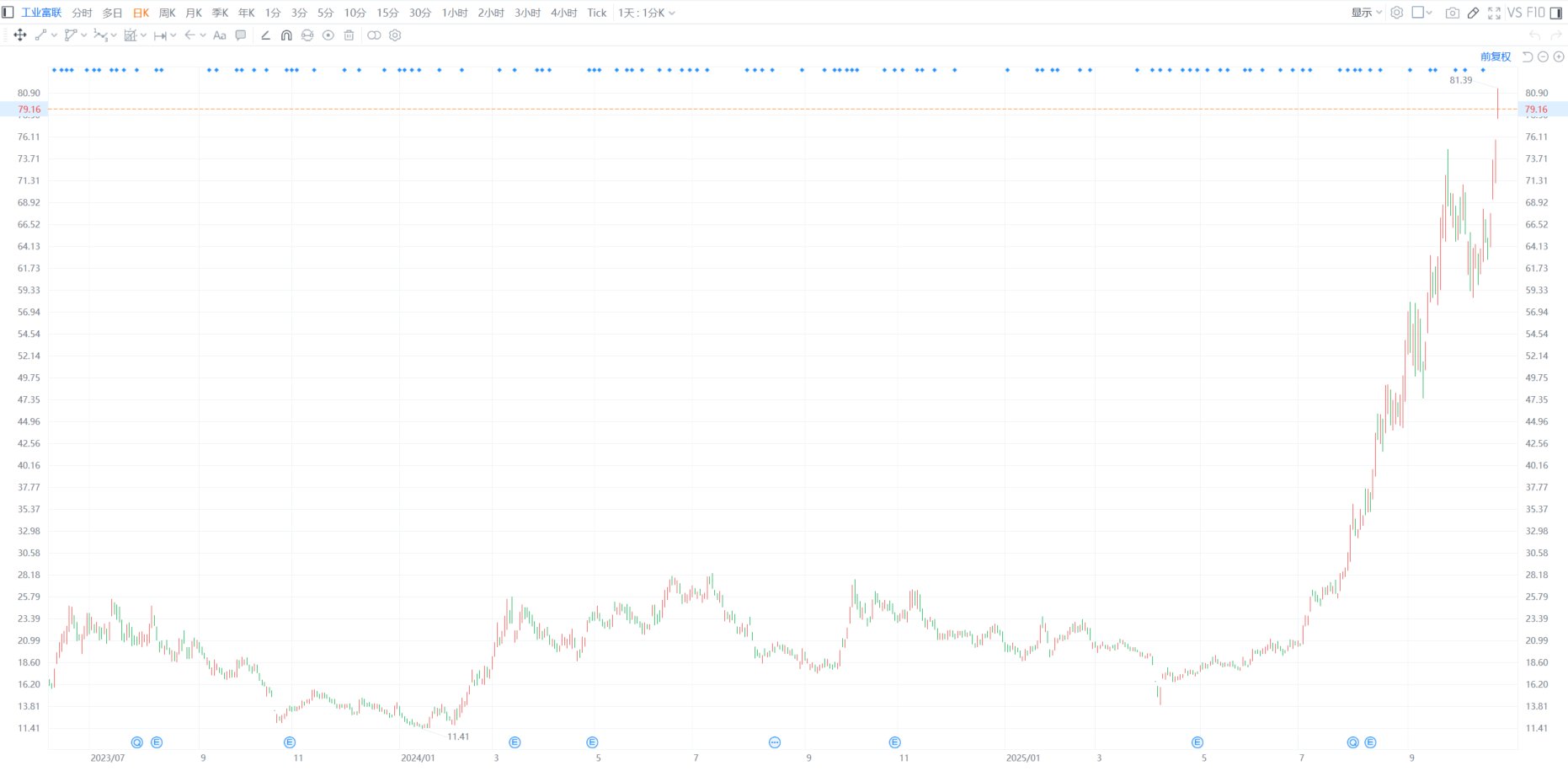1568x771 pixels.
Task: Enter fullscreen chart mode
Action: (x=1494, y=13)
